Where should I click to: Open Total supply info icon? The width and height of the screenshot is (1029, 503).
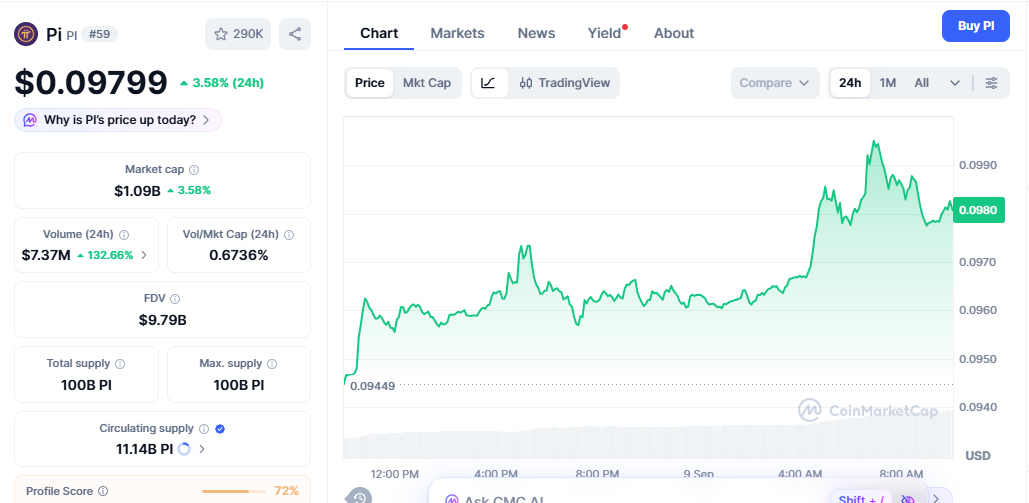point(120,363)
